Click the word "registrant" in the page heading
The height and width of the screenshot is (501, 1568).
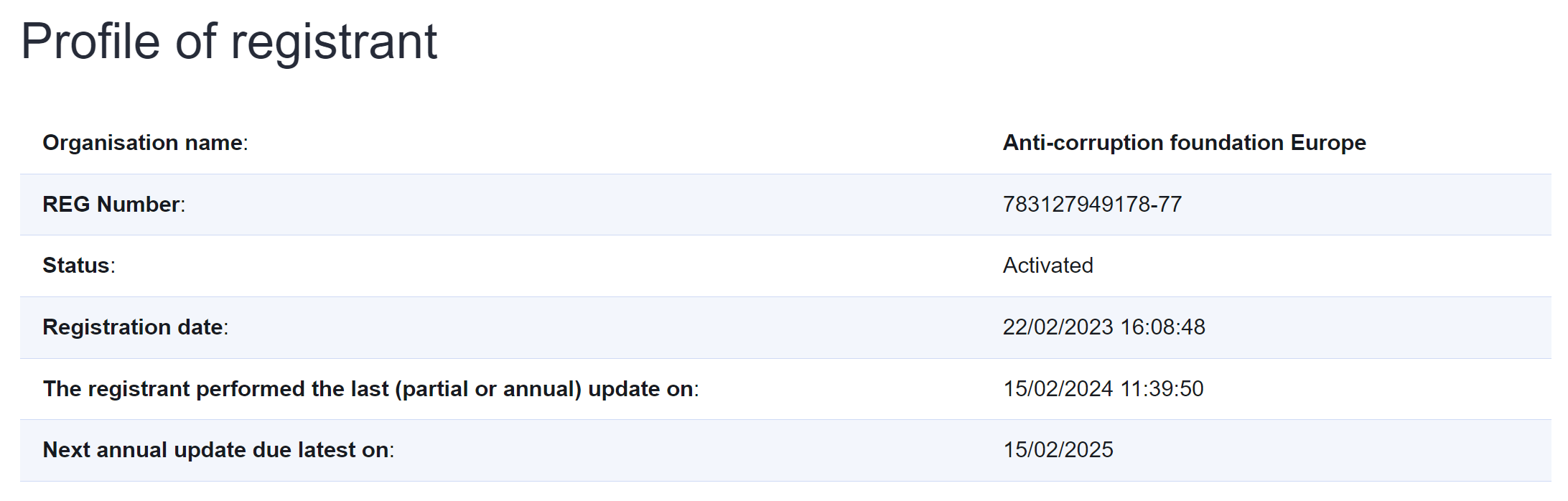pyautogui.click(x=334, y=42)
